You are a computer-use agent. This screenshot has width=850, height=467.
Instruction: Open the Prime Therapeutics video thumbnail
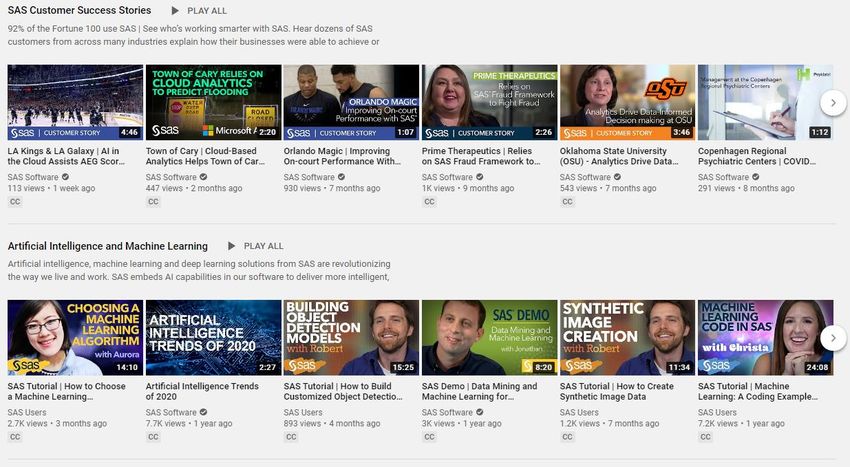[490, 103]
